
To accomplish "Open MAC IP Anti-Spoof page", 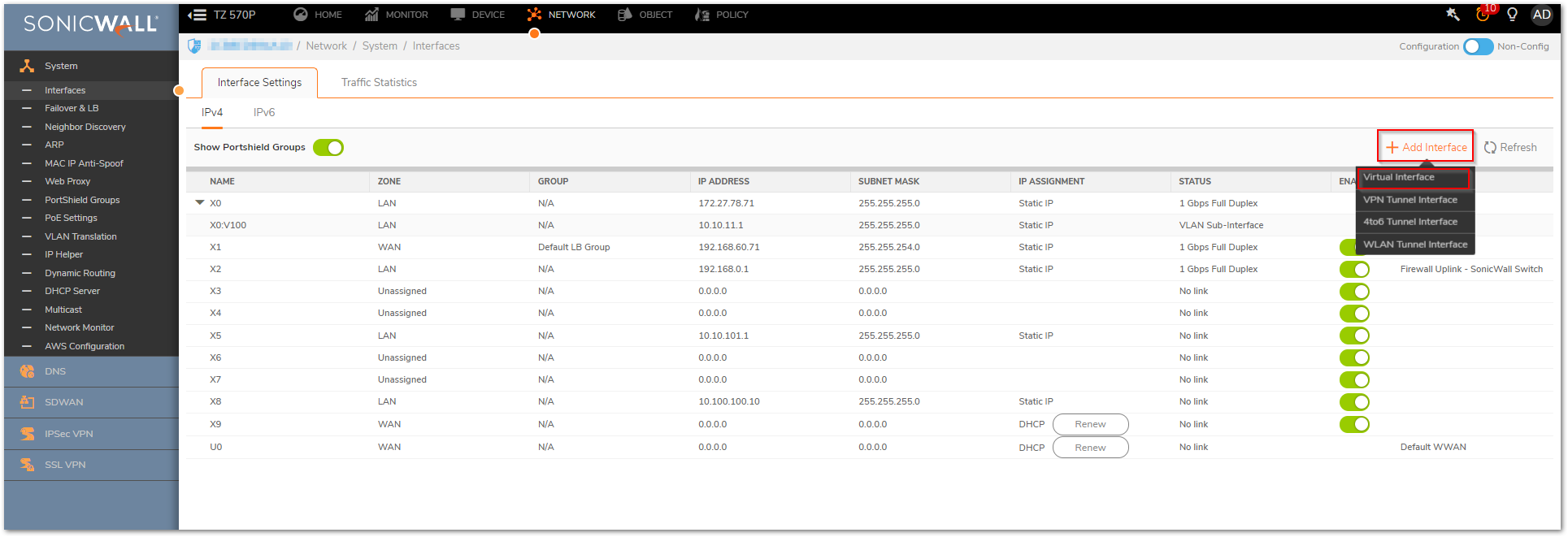I will [x=85, y=163].
